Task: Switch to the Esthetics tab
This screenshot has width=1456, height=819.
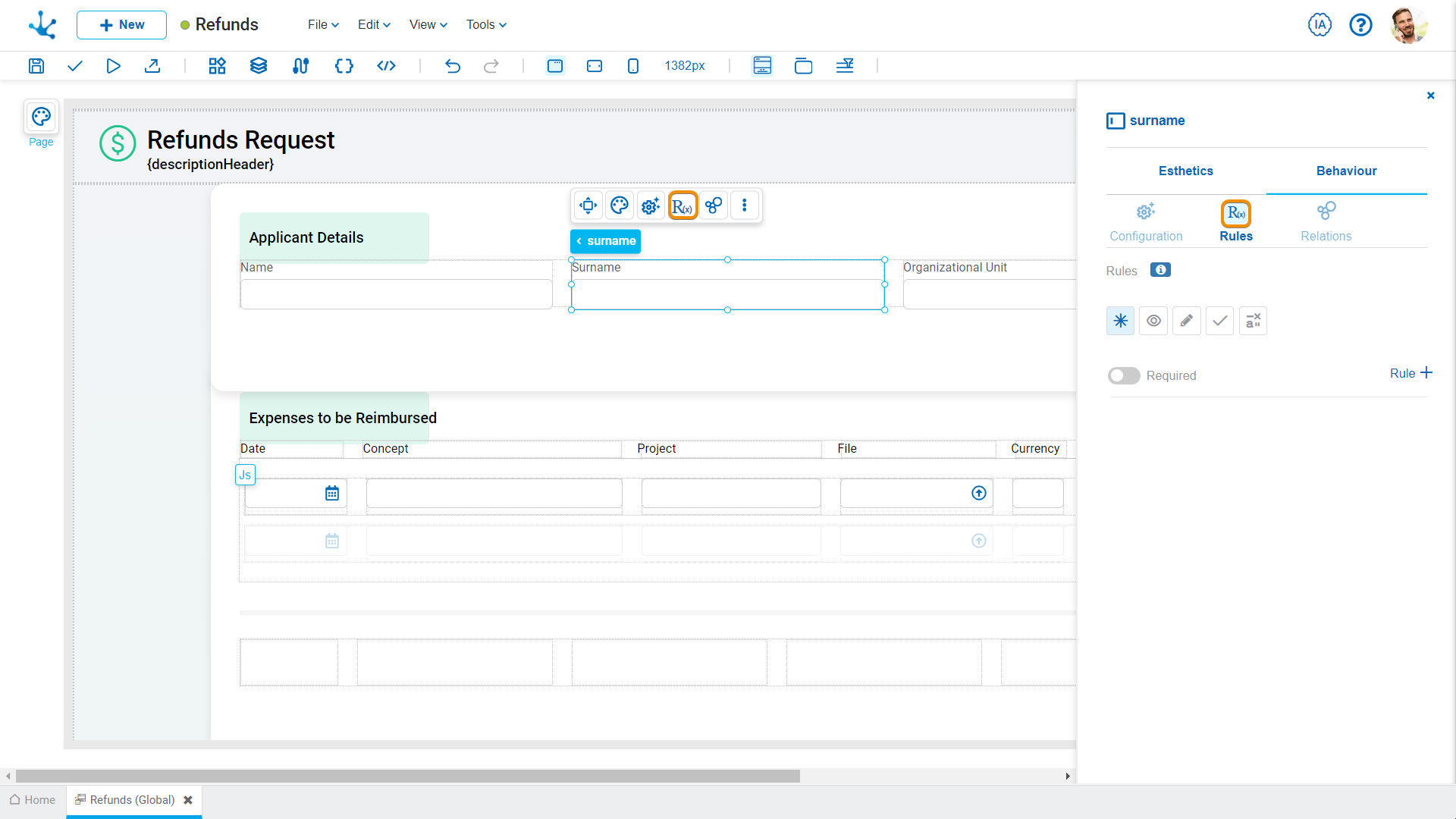Action: [x=1185, y=171]
